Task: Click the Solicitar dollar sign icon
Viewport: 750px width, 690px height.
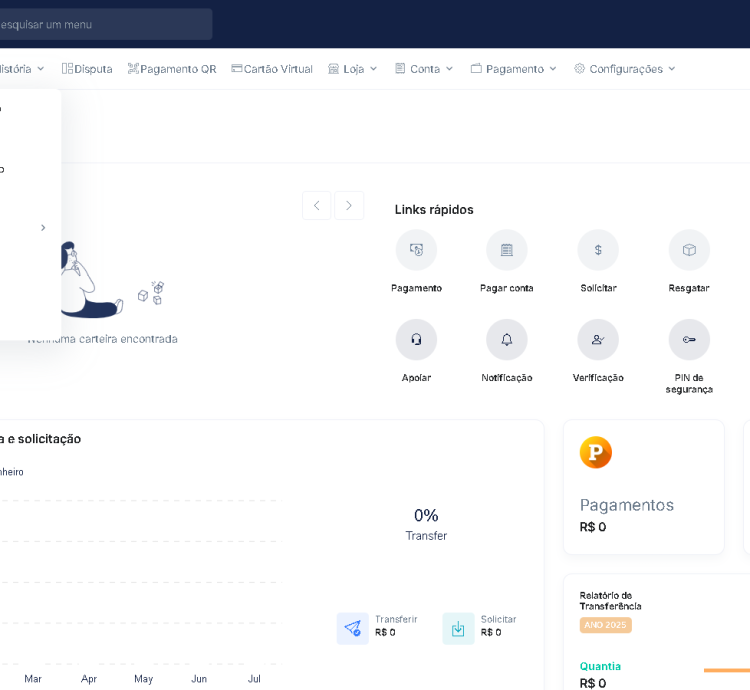Action: [x=598, y=250]
